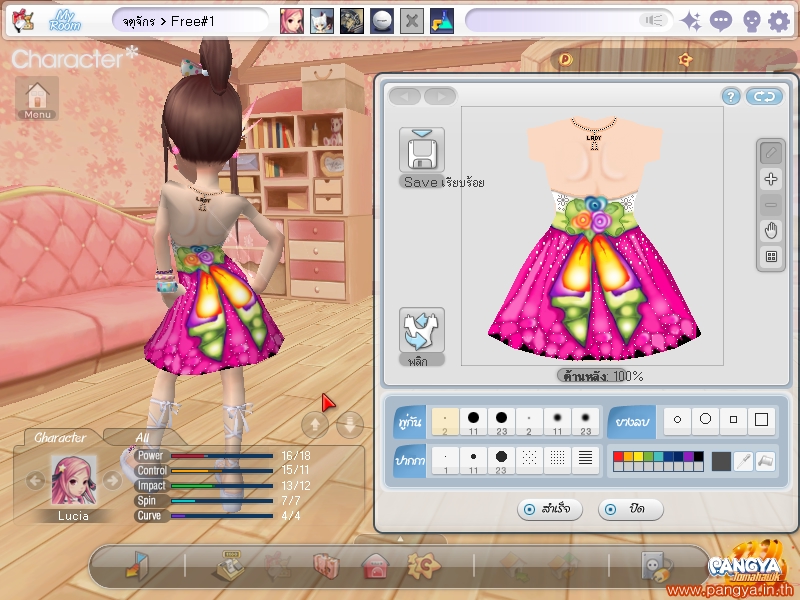Screen dimensions: 800x600
Task: Open the help question mark
Action: pyautogui.click(x=731, y=96)
